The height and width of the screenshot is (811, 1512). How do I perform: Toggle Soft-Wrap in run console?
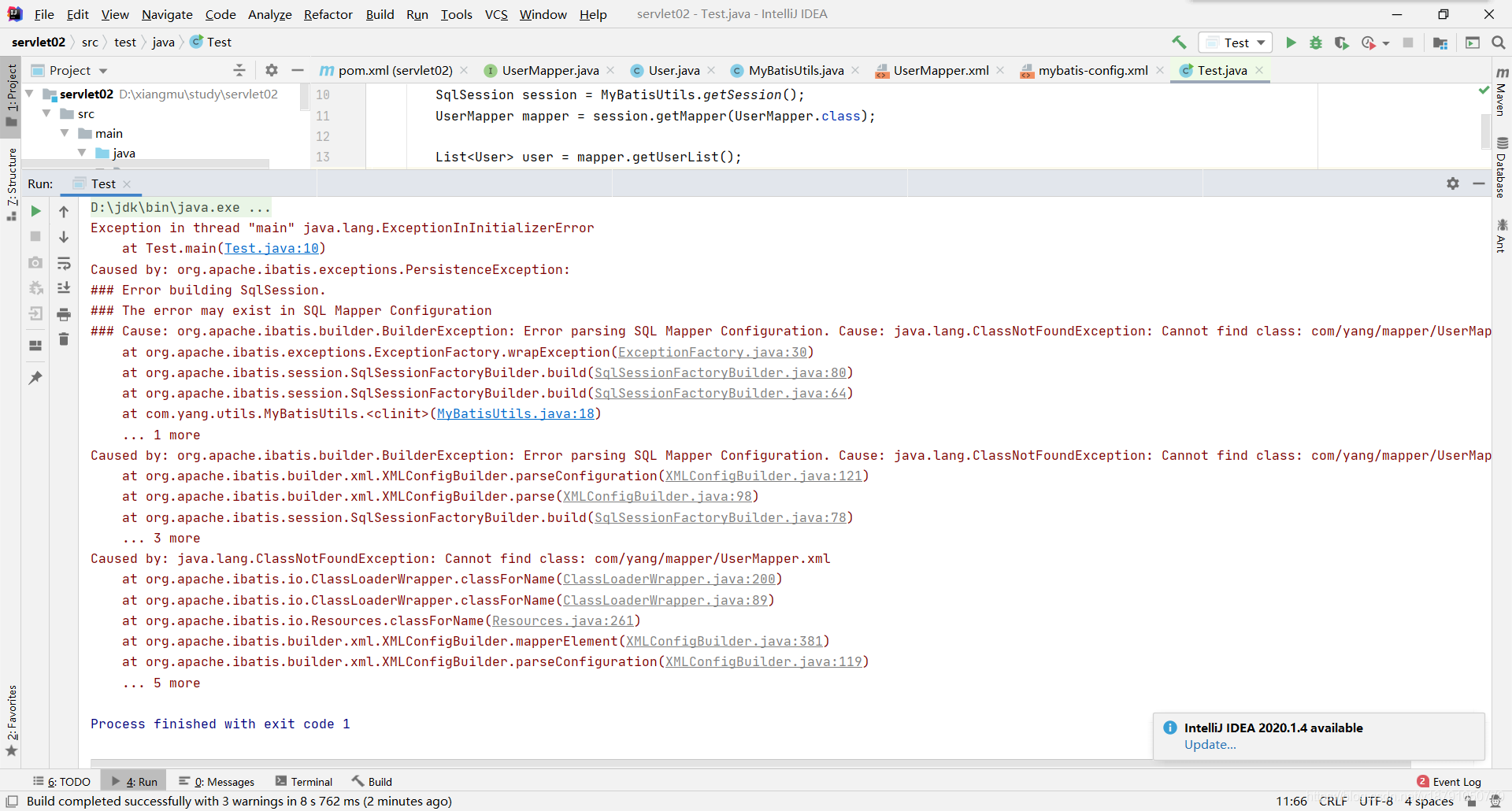coord(64,263)
